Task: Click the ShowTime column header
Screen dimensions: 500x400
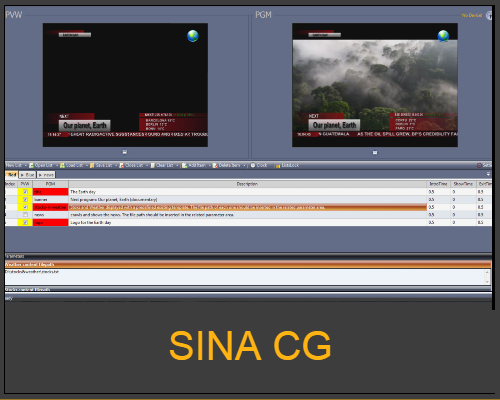Action: click(463, 184)
